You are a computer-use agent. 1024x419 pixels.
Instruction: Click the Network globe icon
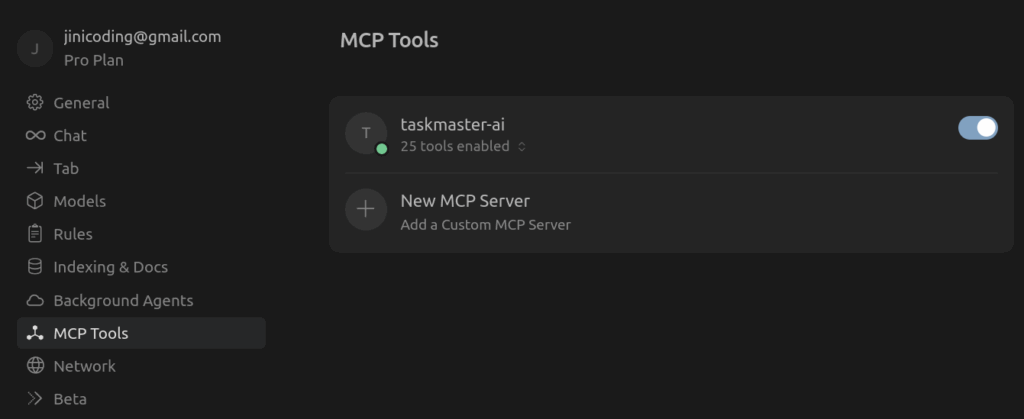[x=35, y=365]
